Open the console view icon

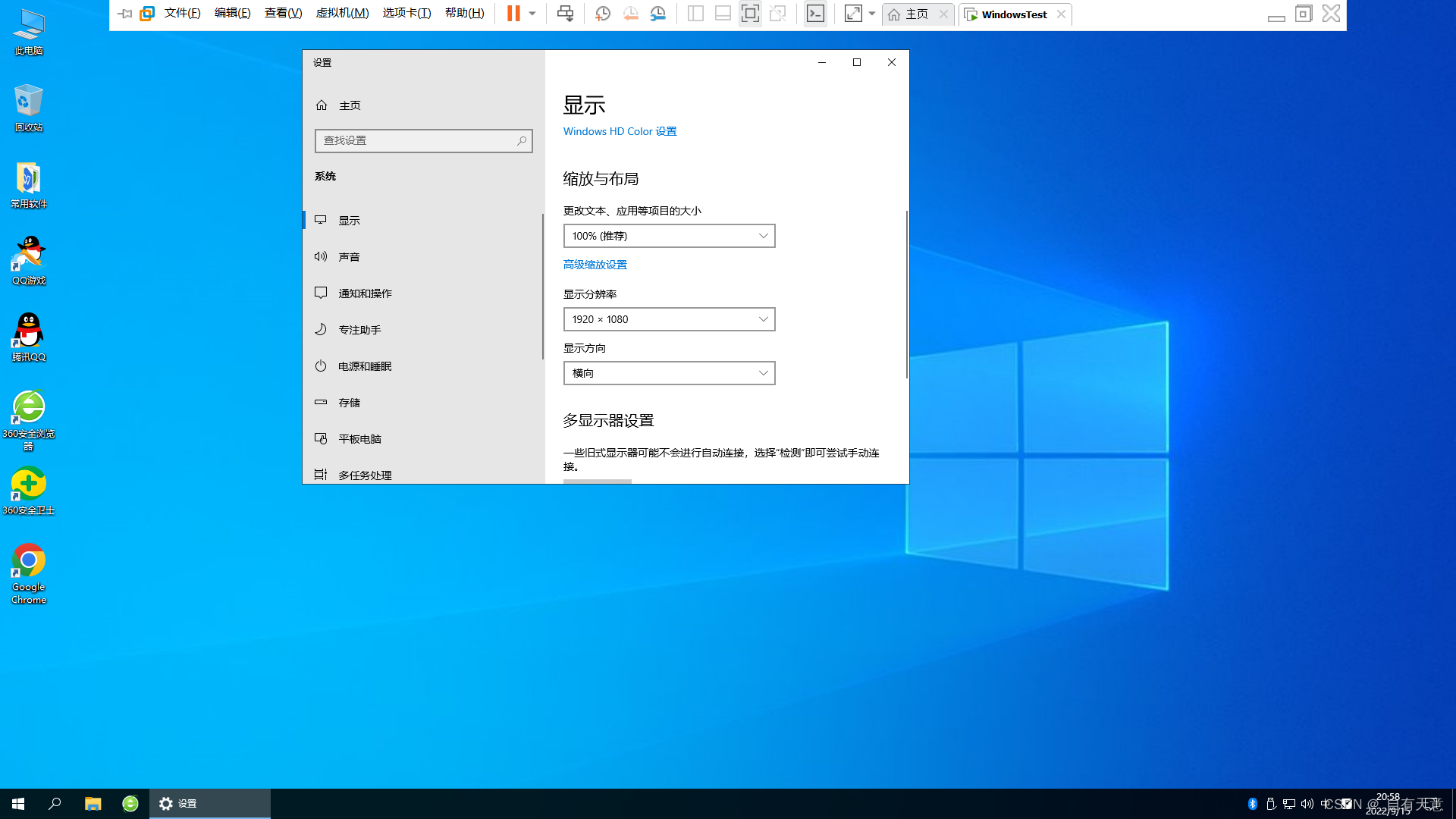(815, 14)
